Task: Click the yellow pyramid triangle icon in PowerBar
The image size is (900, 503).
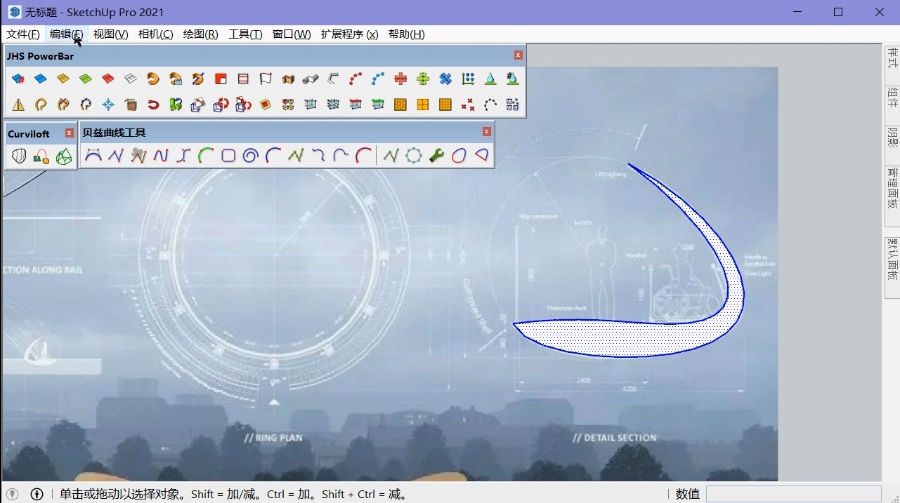Action: [18, 105]
